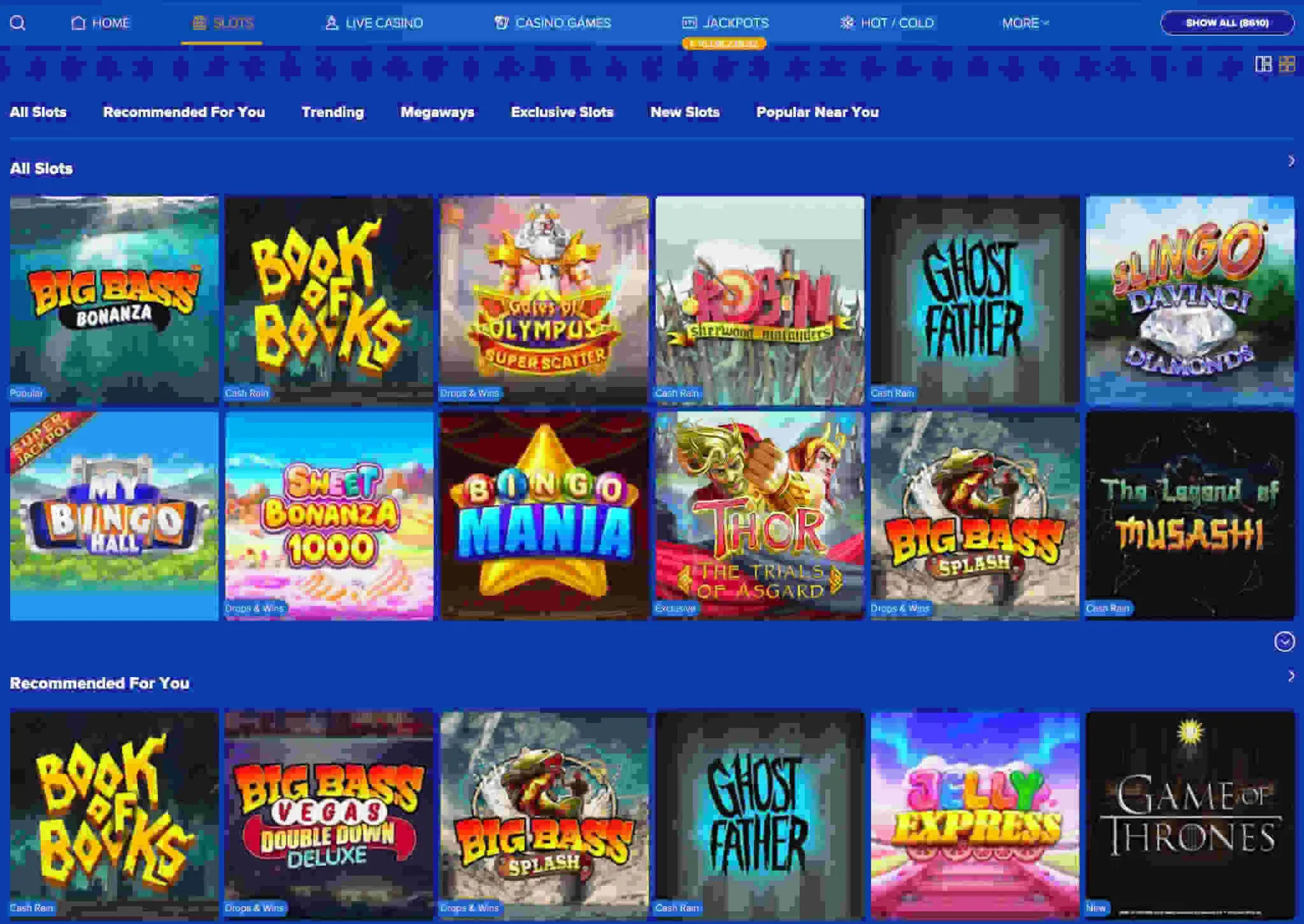The width and height of the screenshot is (1304, 924).
Task: Click the SHOW ALL (8610) button
Action: coord(1227,23)
